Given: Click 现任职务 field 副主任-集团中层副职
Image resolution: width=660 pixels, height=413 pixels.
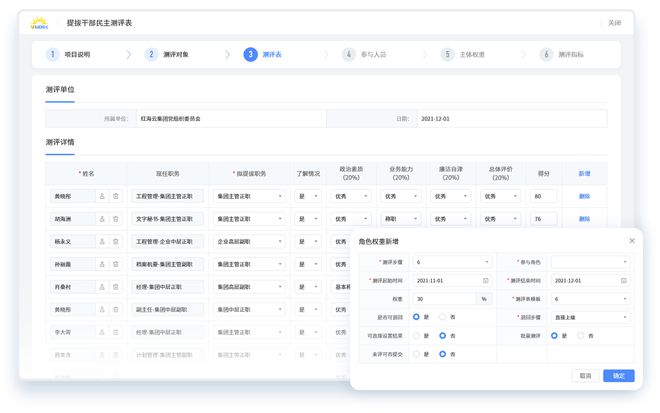Looking at the screenshot, I should pos(168,309).
